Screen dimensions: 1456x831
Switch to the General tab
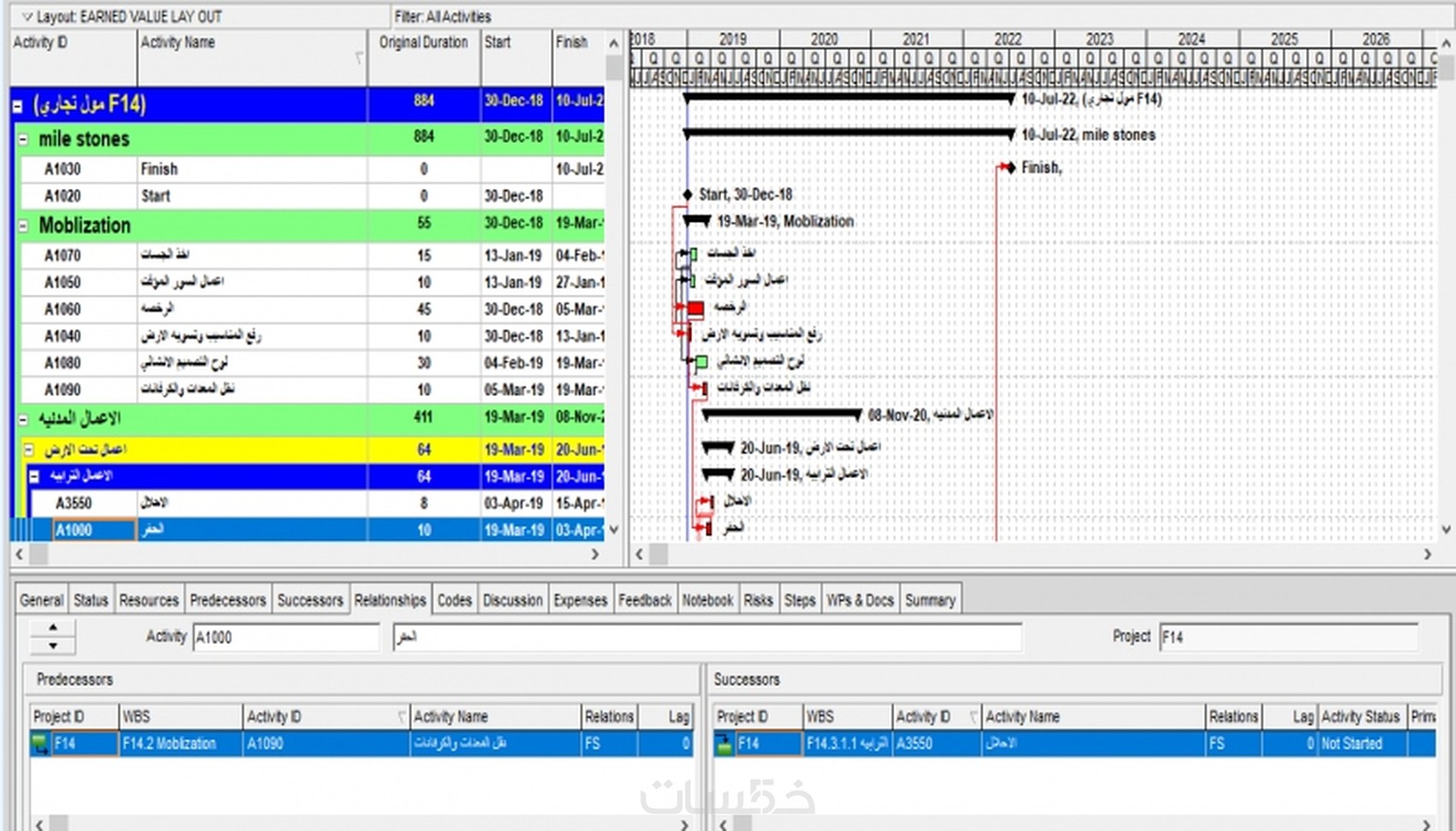[42, 600]
